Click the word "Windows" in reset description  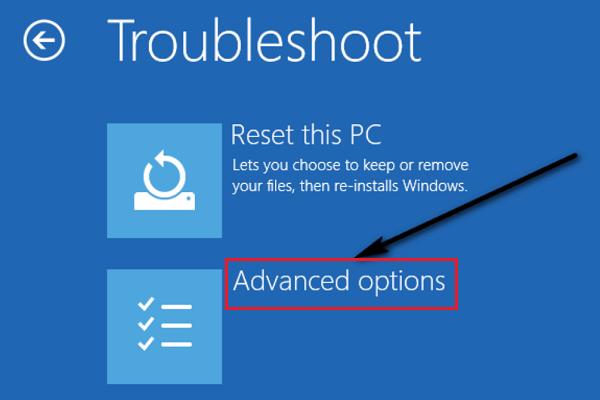[x=434, y=186]
